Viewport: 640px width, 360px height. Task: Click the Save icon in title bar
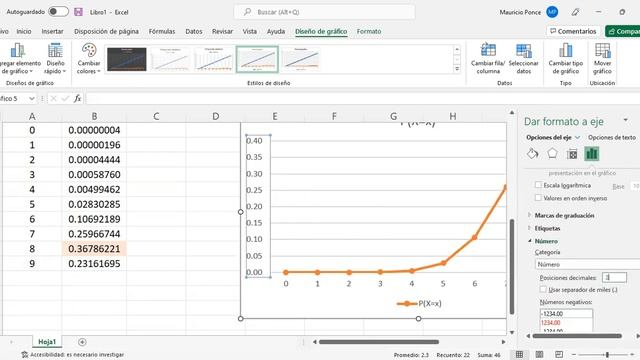click(x=78, y=12)
